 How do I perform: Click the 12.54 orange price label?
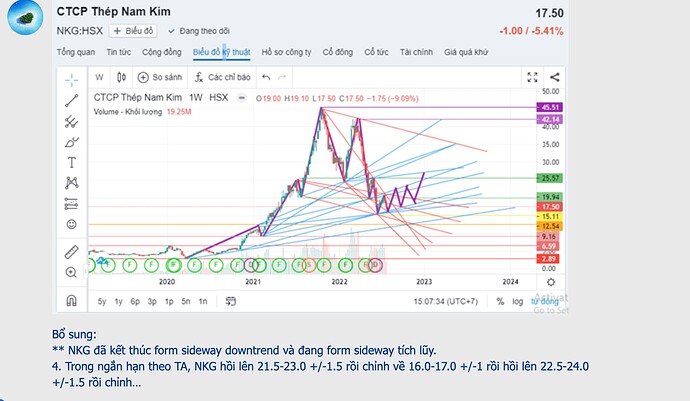coord(550,226)
